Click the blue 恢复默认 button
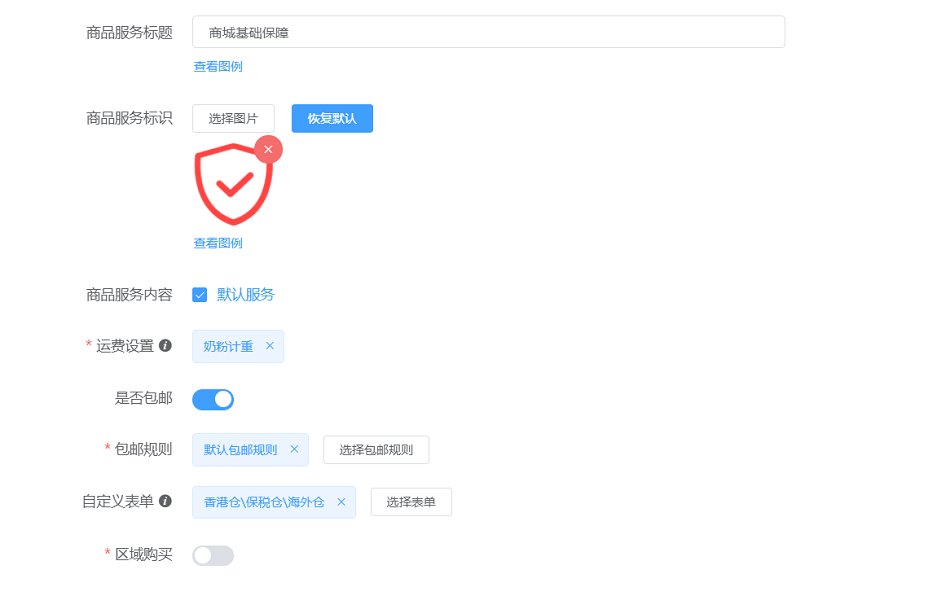Viewport: 950px width, 596px height. click(x=332, y=119)
